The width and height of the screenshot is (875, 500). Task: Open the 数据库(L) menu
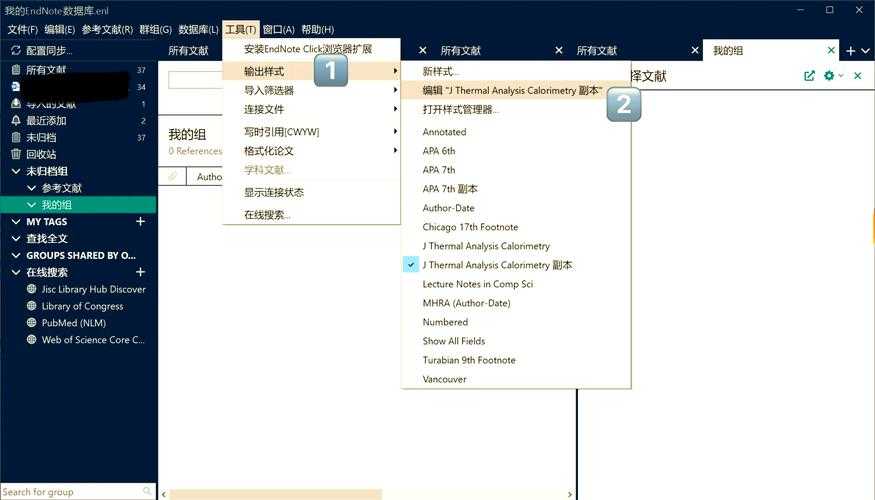(198, 30)
